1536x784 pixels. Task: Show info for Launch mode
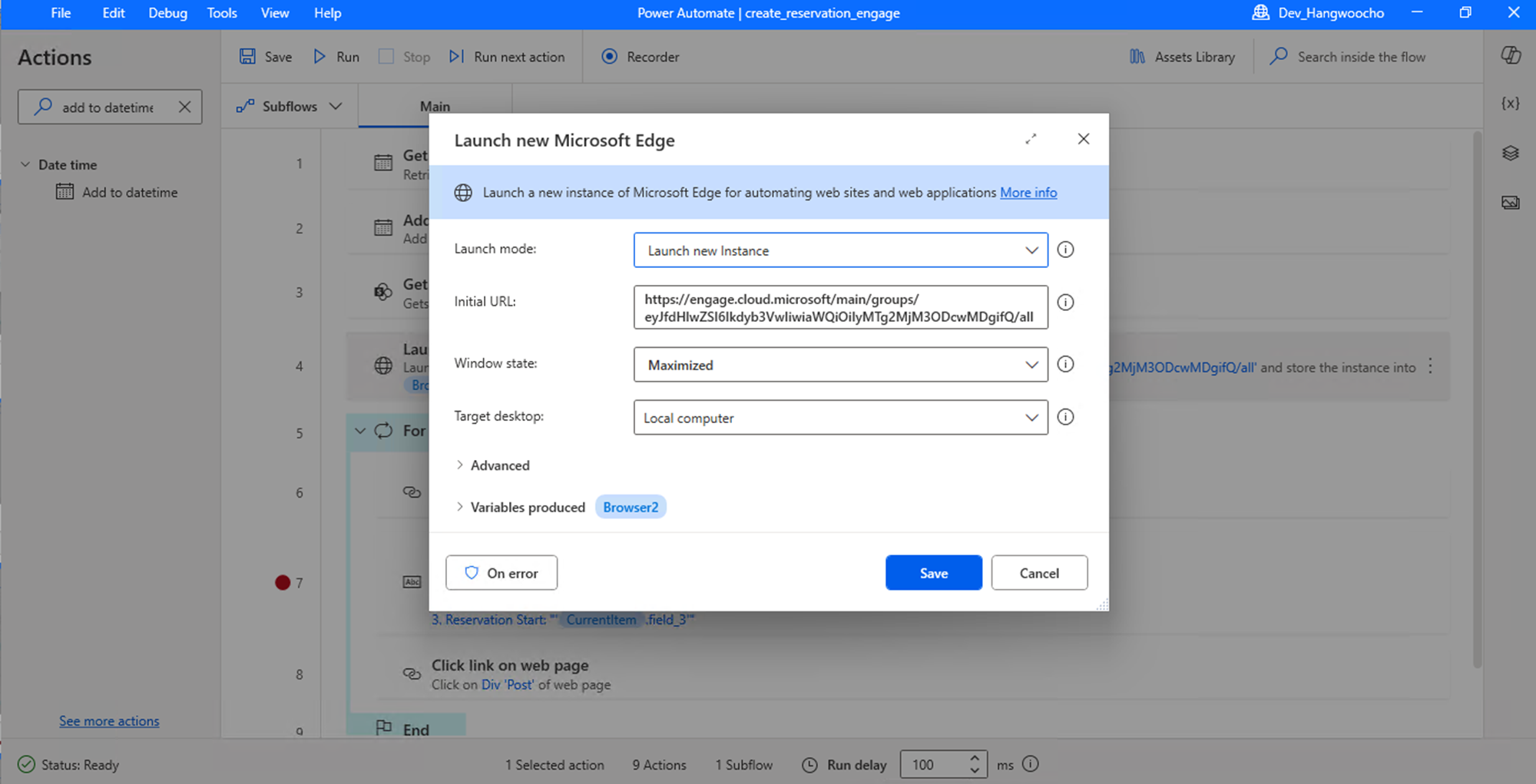coord(1065,250)
